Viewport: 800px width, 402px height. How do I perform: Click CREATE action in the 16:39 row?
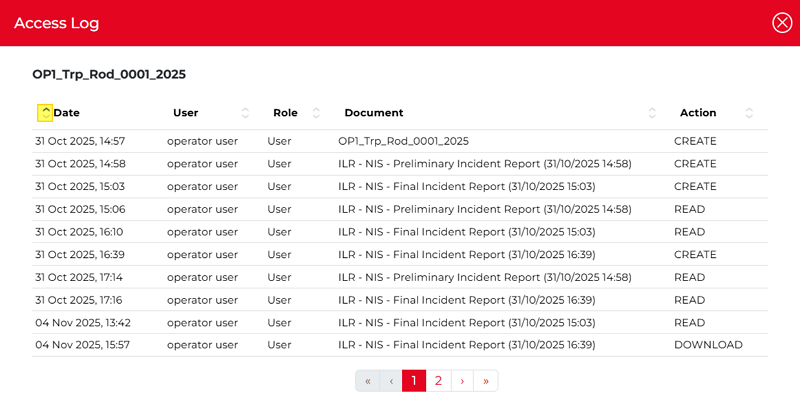click(695, 255)
